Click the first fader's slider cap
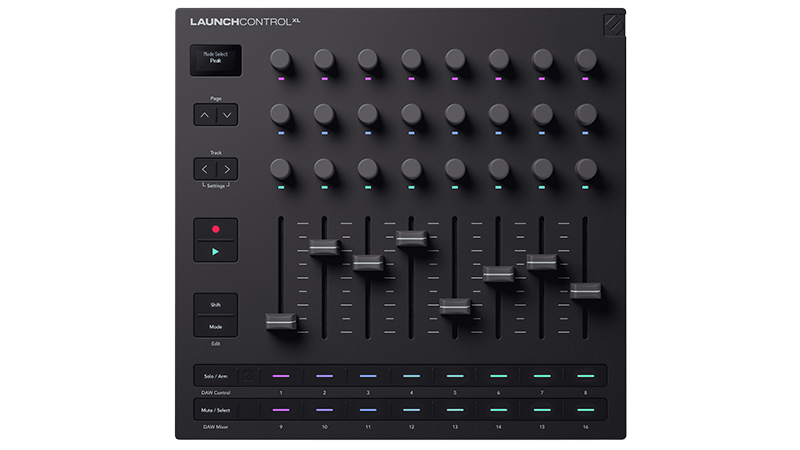The image size is (800, 450). (x=281, y=320)
